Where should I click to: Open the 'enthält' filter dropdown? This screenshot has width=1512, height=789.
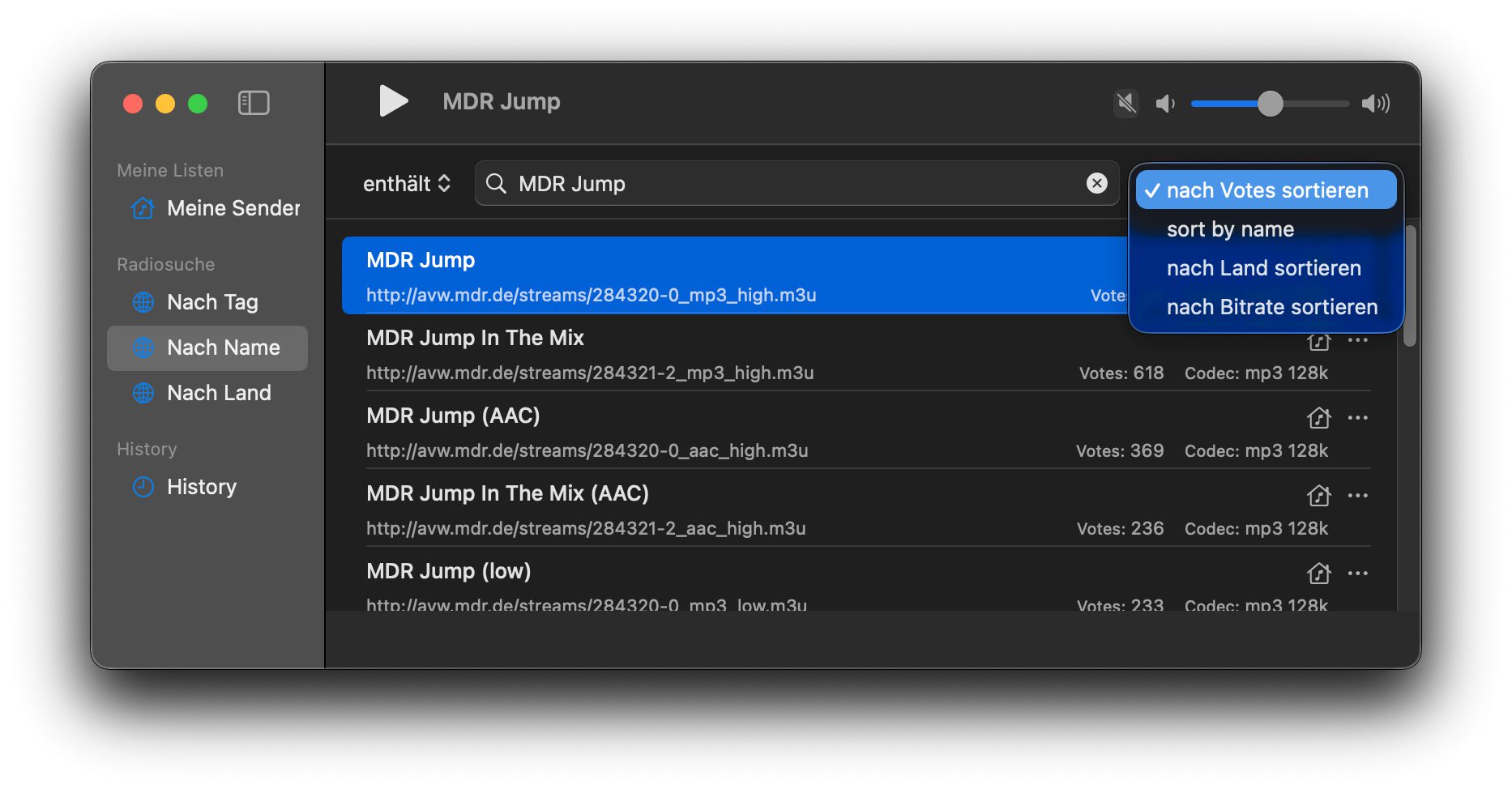(x=407, y=184)
